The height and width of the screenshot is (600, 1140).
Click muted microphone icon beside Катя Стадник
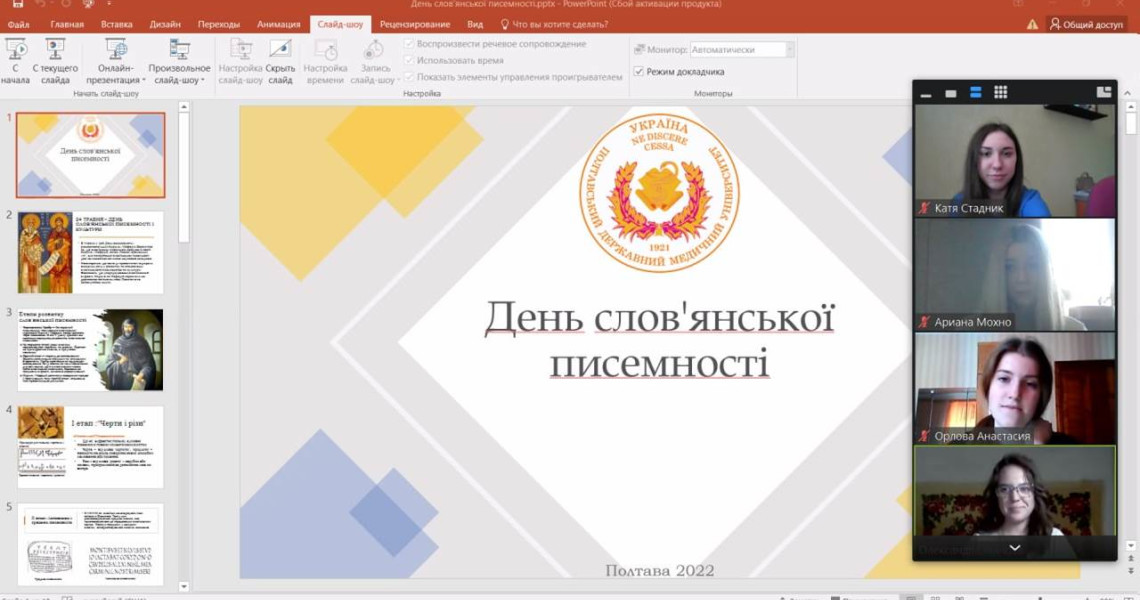click(x=924, y=208)
